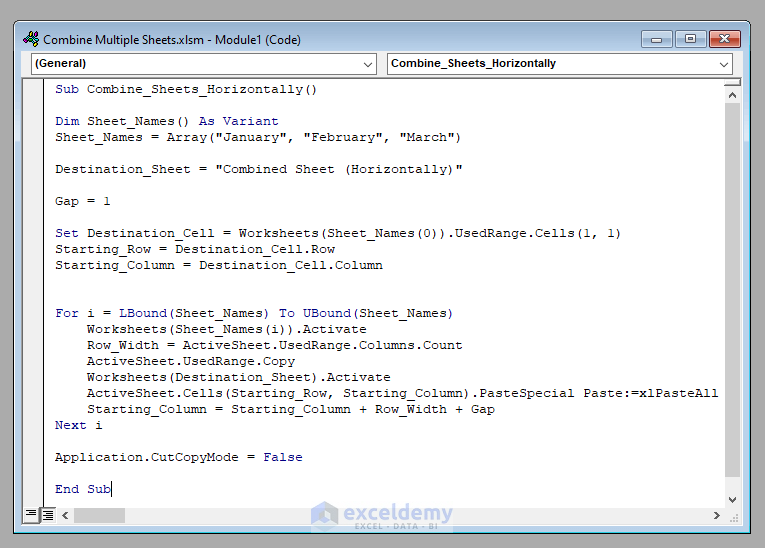Place cursor on the Gap = 1 line
Viewport: 765px width, 548px height.
point(82,201)
